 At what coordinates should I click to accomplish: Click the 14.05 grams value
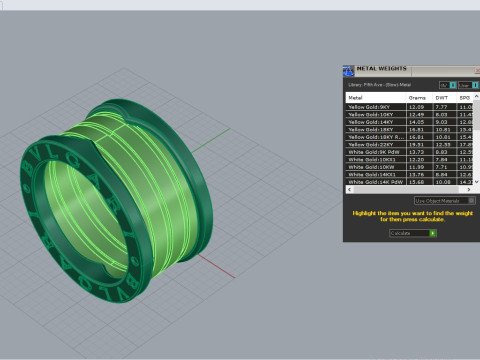(x=416, y=122)
